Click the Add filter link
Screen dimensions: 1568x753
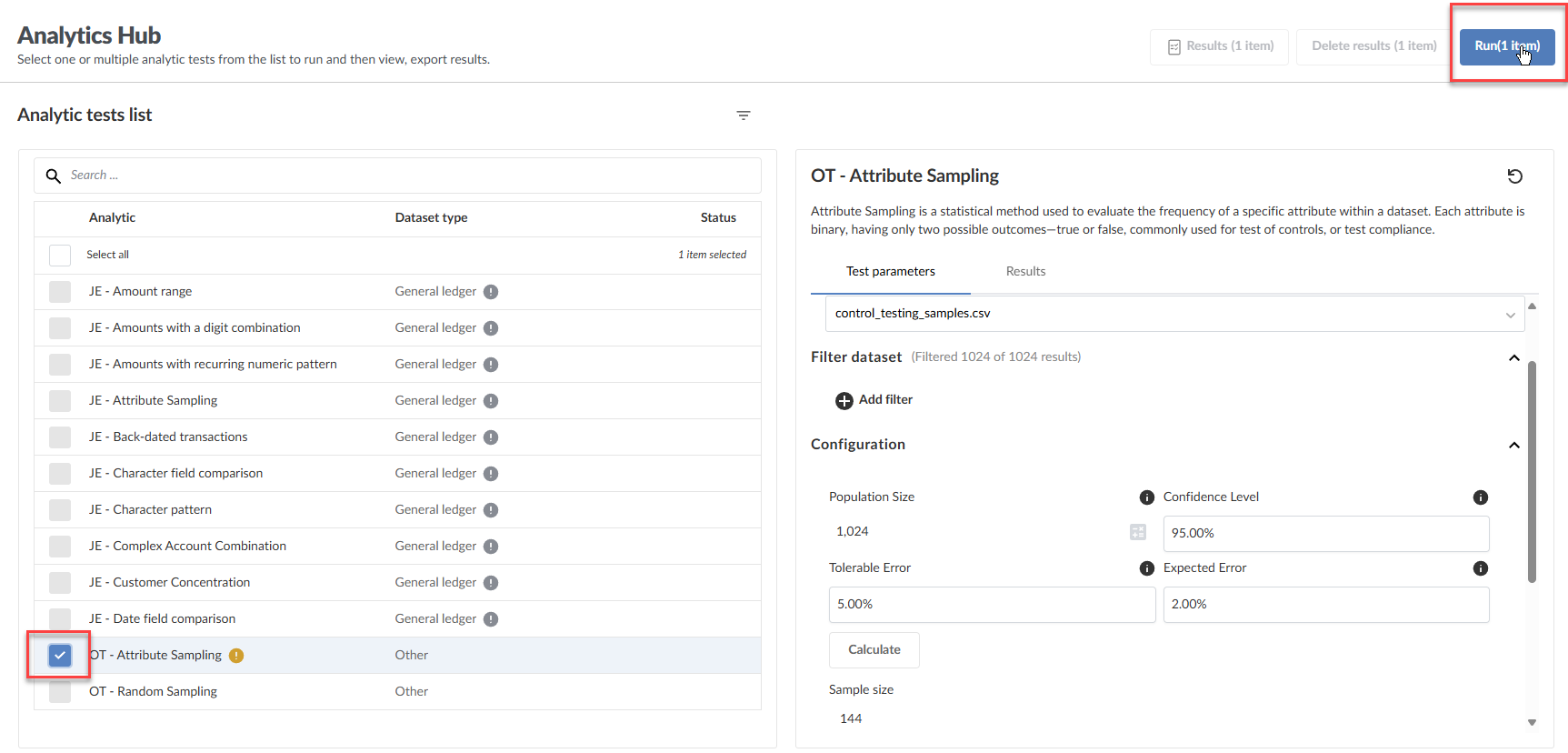point(885,400)
